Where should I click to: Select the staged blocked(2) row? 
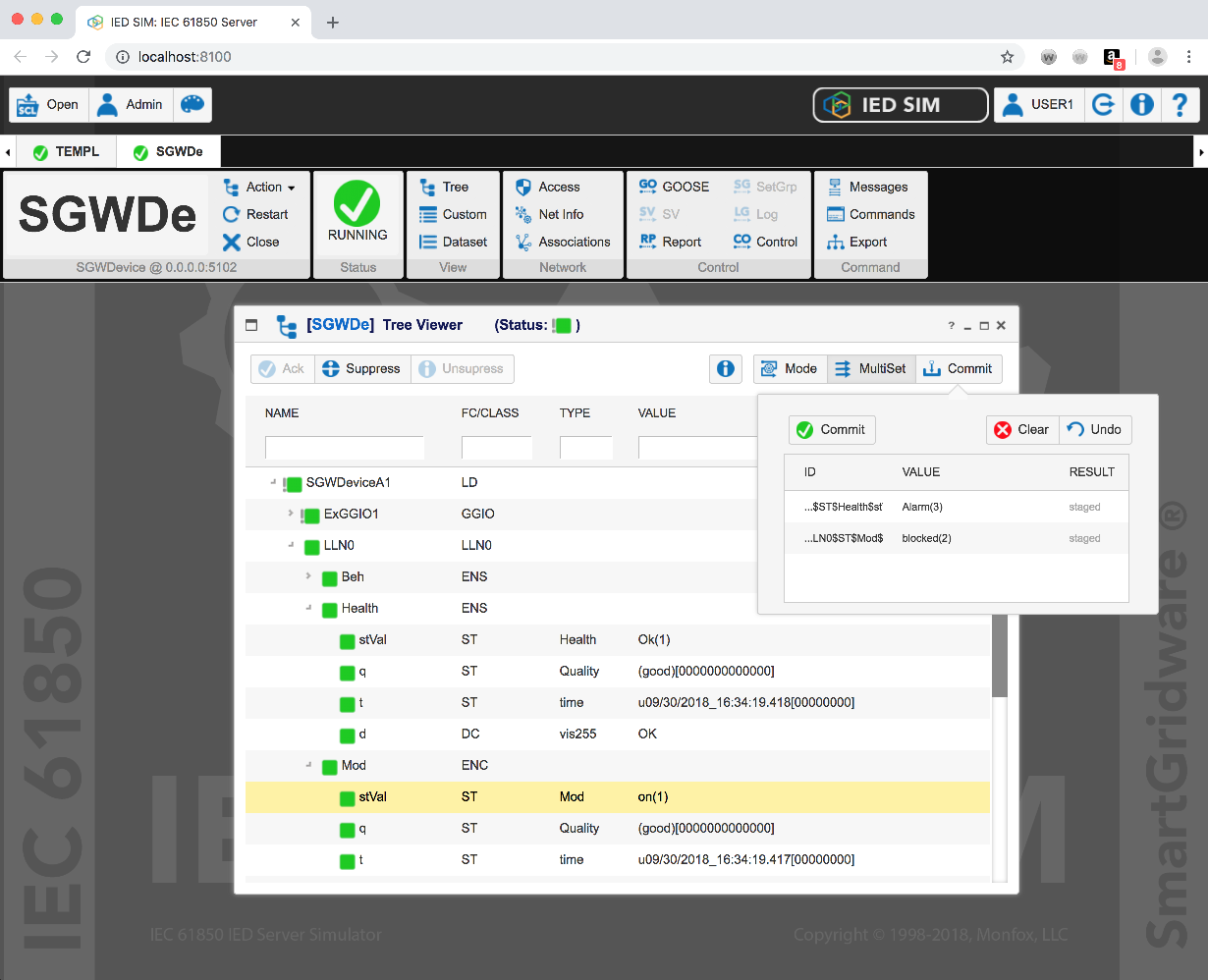click(x=957, y=538)
